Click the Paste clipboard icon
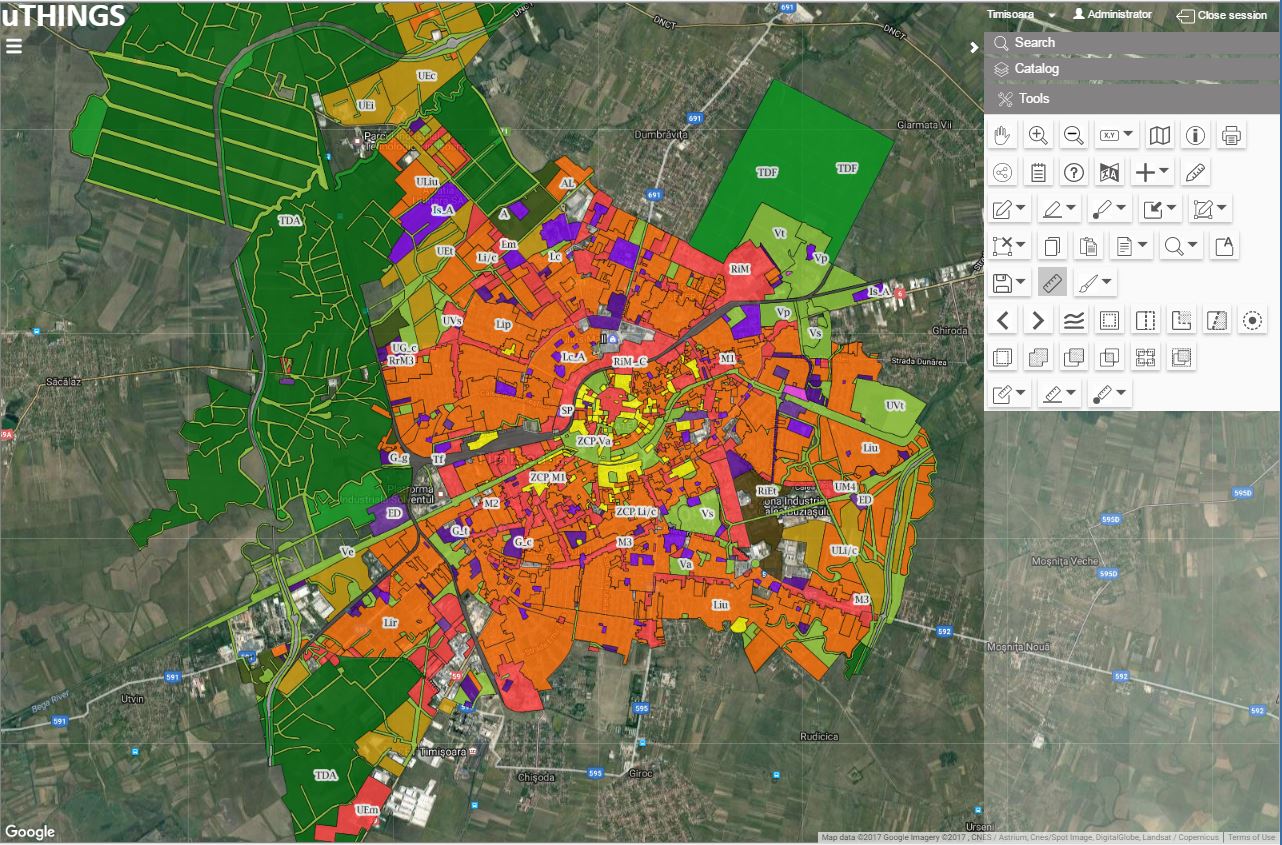The width and height of the screenshot is (1282, 845). pyautogui.click(x=1087, y=246)
